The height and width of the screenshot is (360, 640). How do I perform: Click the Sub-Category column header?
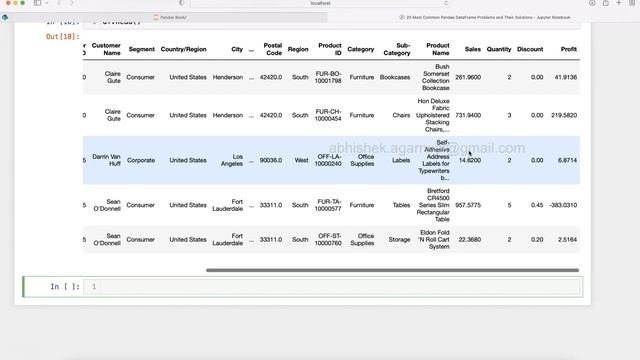(397, 49)
